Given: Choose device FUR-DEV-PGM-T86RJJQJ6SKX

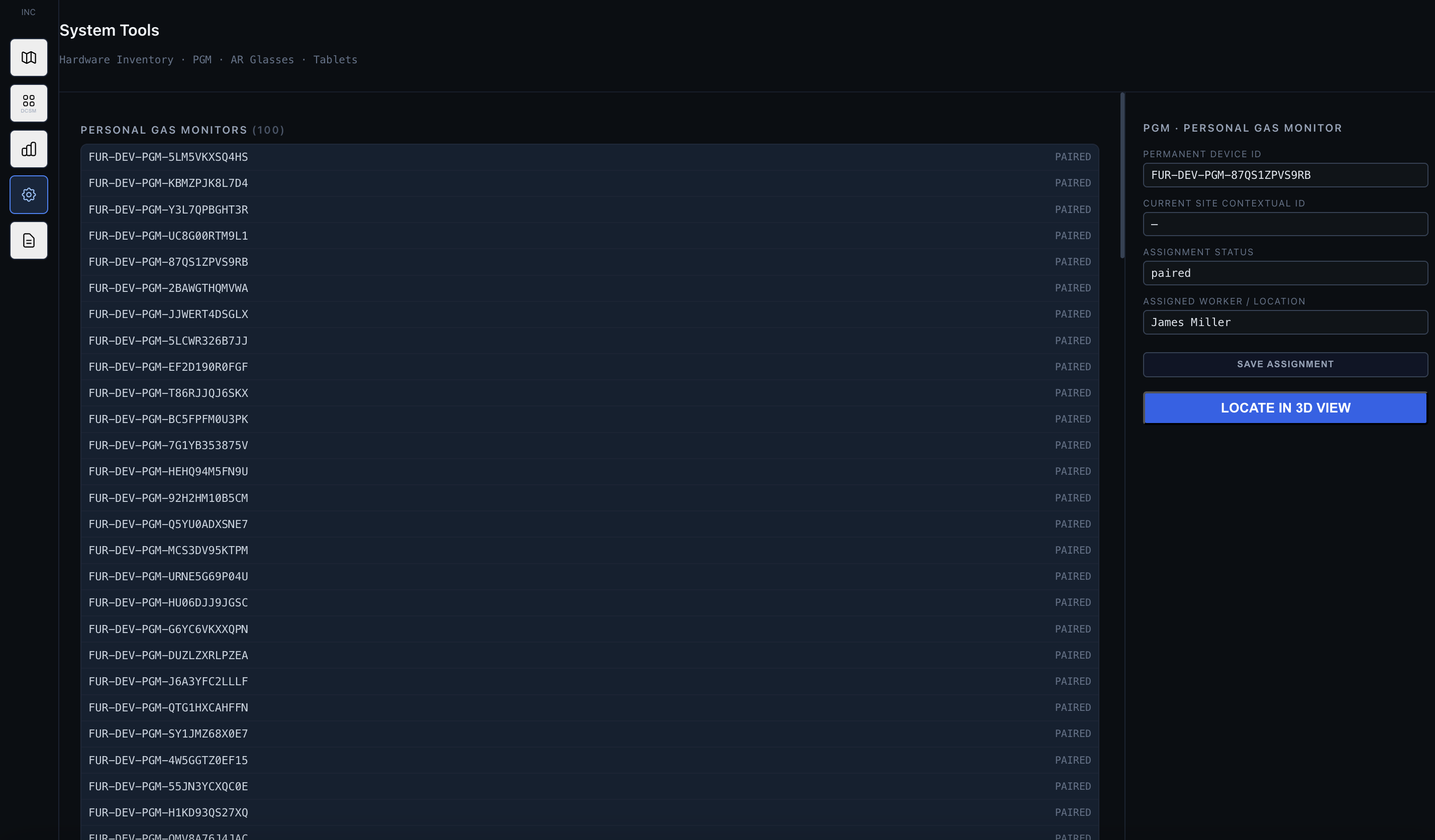Looking at the screenshot, I should (x=589, y=393).
